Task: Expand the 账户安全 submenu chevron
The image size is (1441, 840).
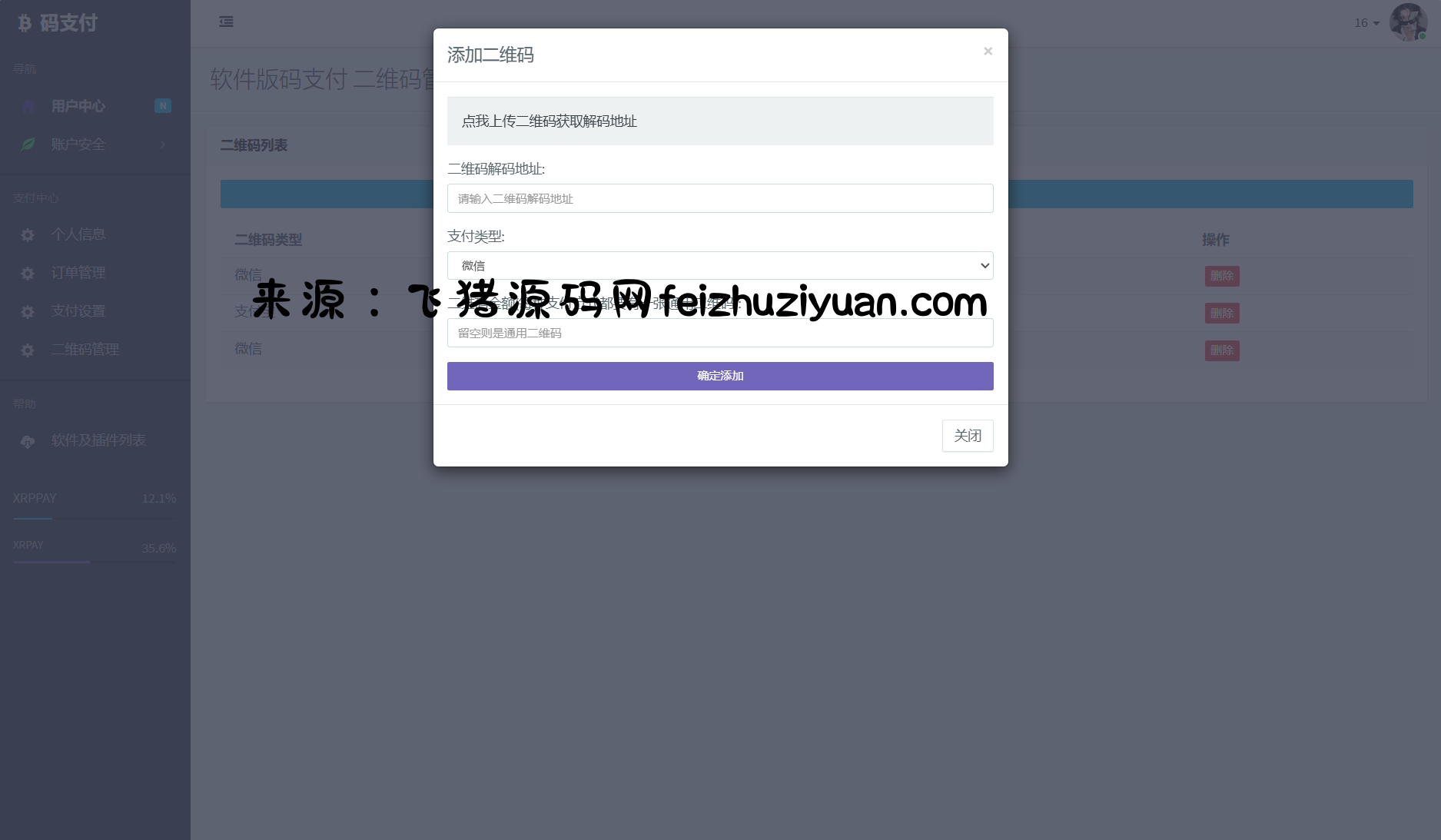Action: [163, 144]
